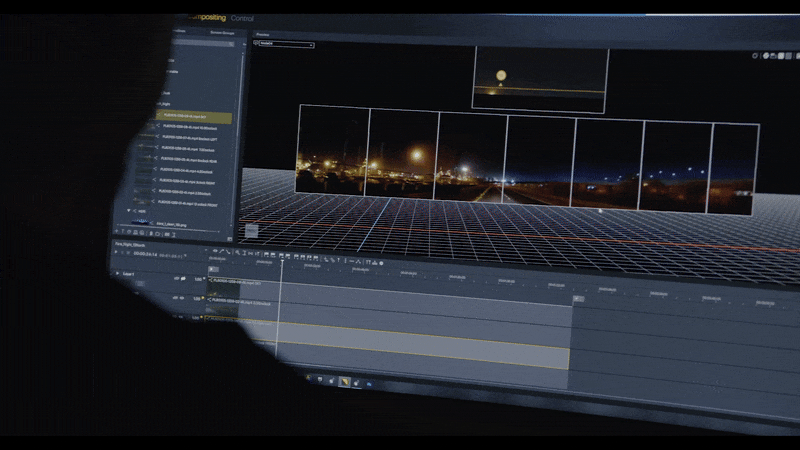The height and width of the screenshot is (450, 800).
Task: Collapse the group triangle below the mp4 files
Action: 129,210
